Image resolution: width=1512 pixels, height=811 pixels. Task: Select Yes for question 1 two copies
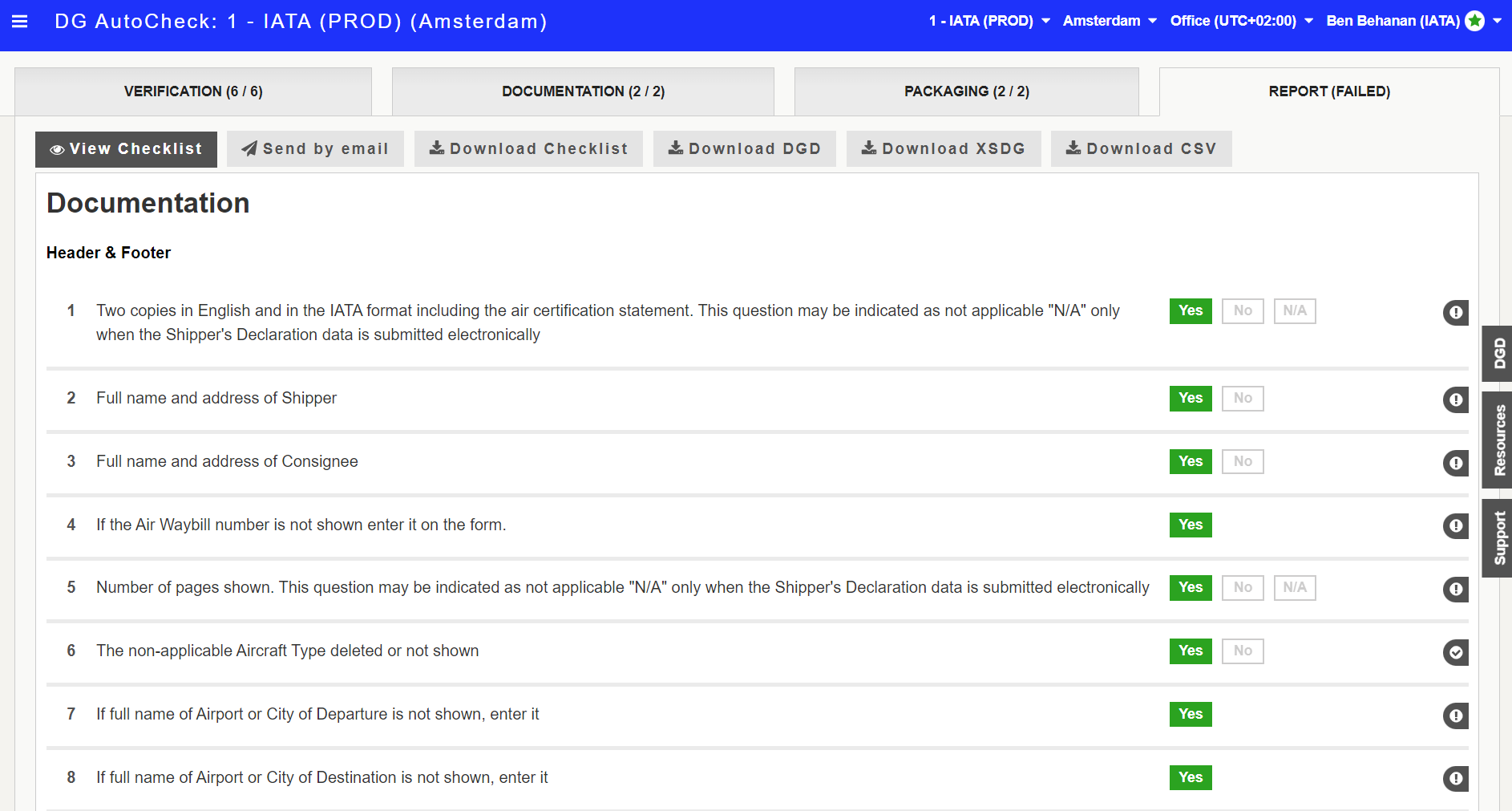[1191, 311]
